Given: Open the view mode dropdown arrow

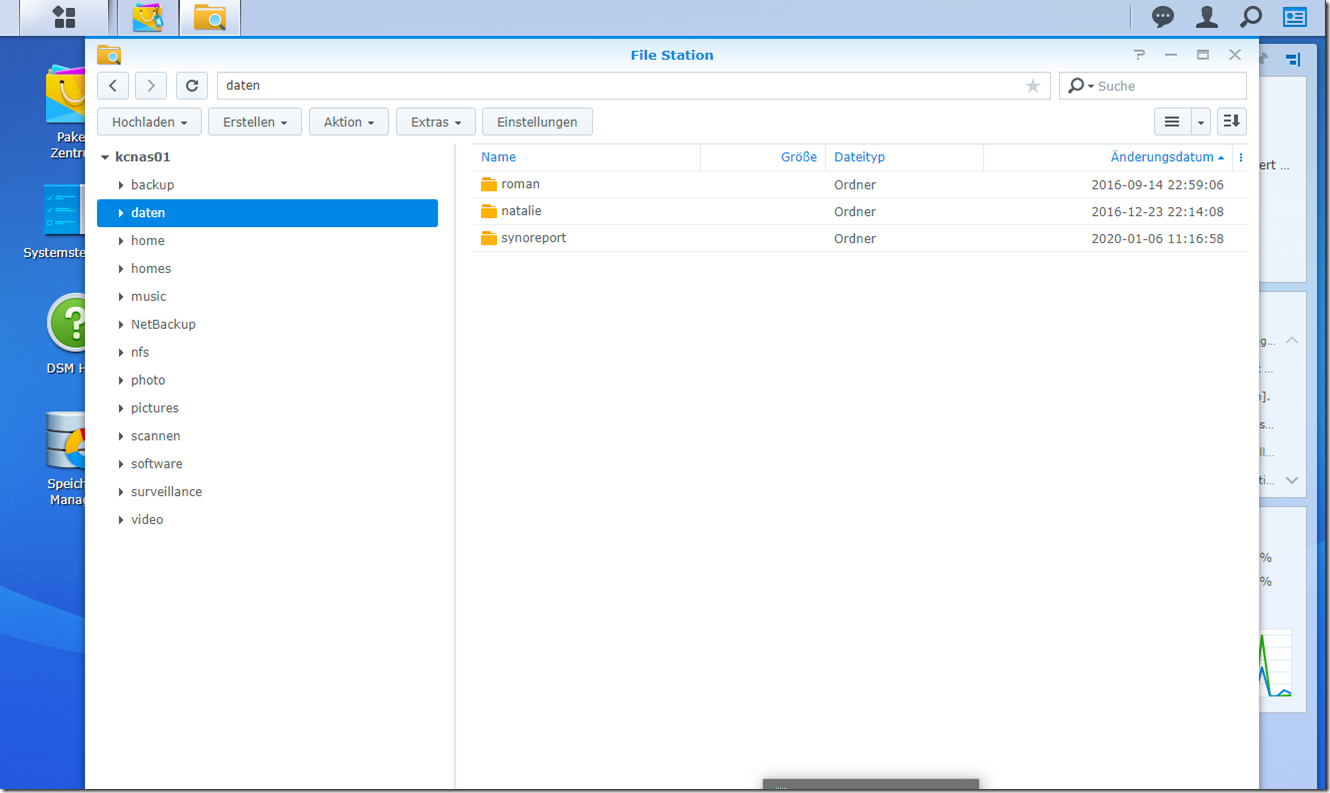Looking at the screenshot, I should coord(1201,122).
